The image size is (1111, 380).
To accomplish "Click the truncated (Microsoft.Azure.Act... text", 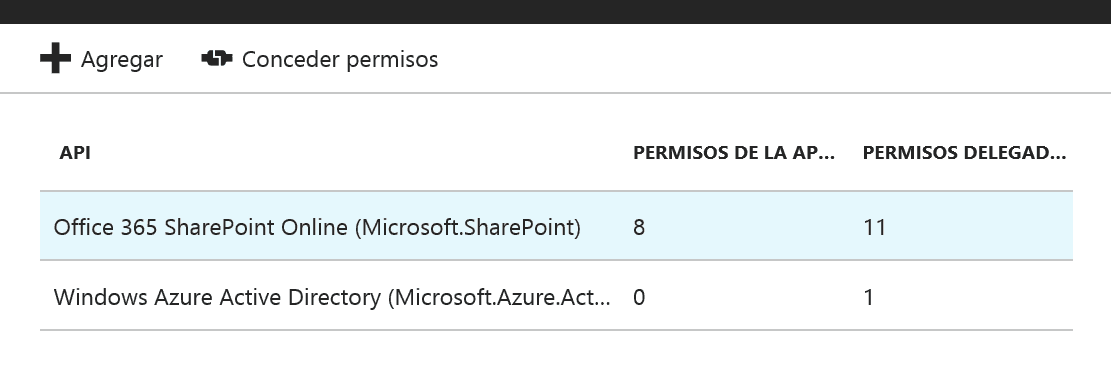I will click(x=500, y=297).
